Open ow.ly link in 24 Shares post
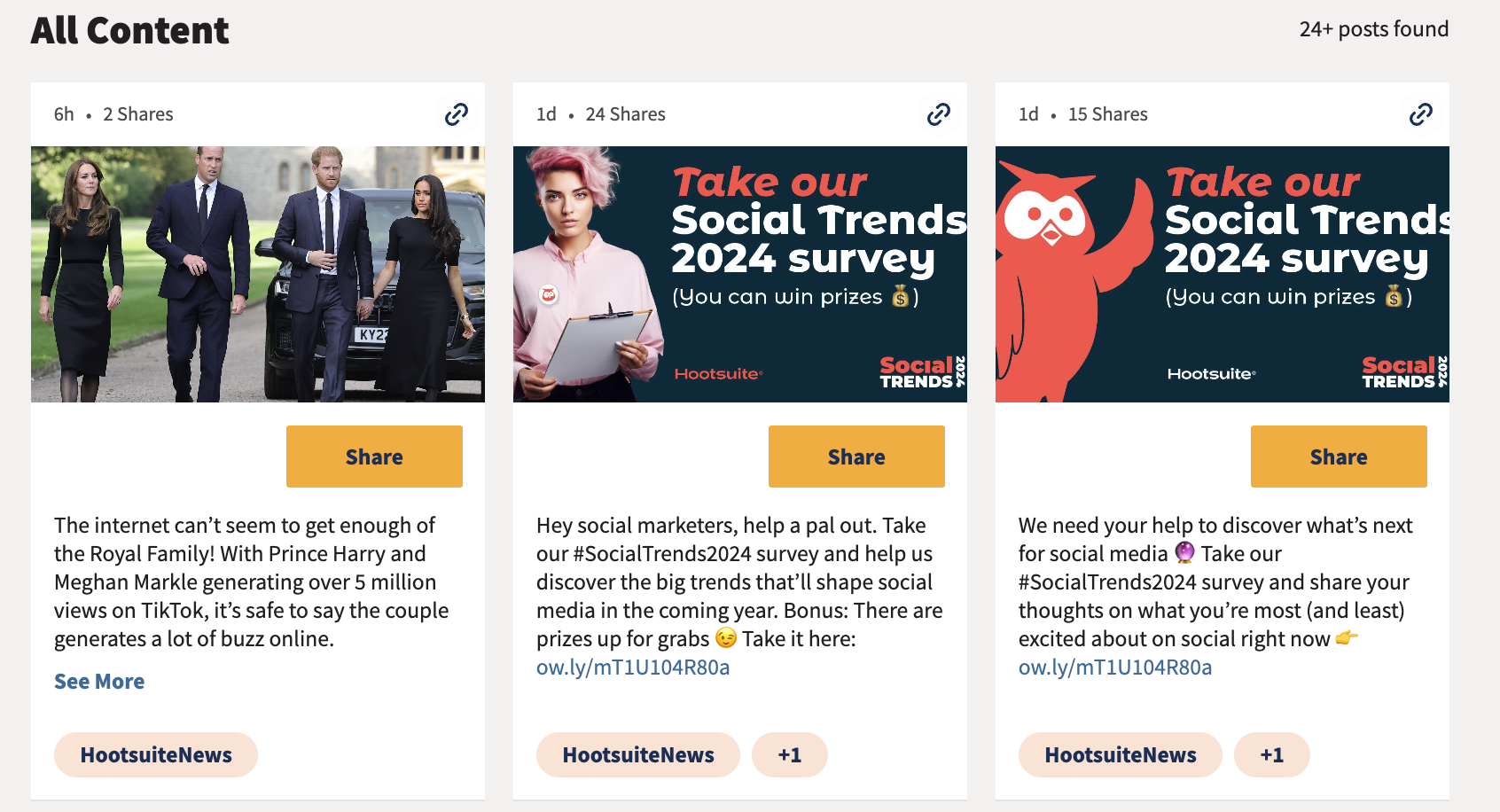This screenshot has width=1500, height=812. coord(633,668)
